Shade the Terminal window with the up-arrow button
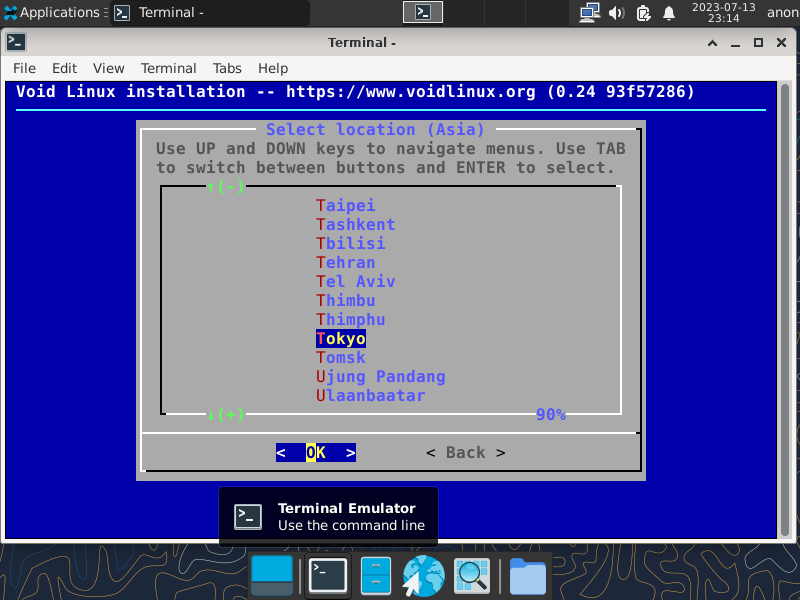This screenshot has width=800, height=600. 712,43
